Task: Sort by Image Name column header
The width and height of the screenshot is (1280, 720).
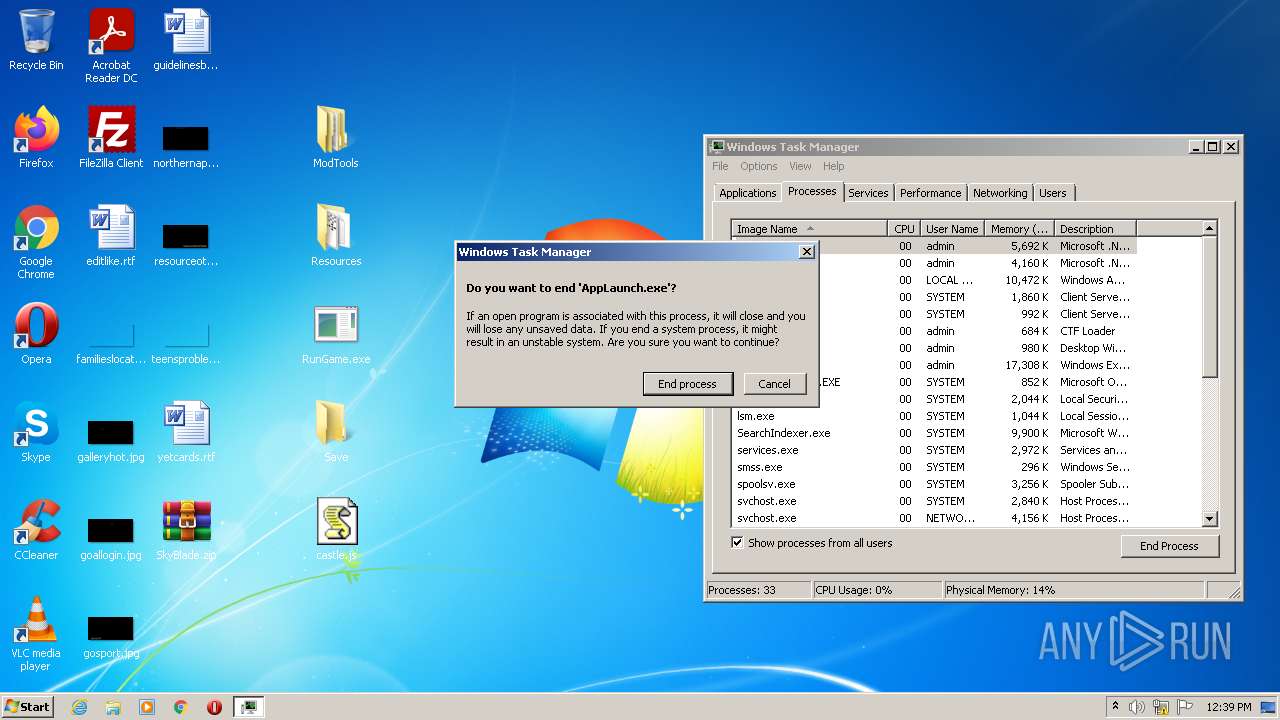Action: click(809, 229)
